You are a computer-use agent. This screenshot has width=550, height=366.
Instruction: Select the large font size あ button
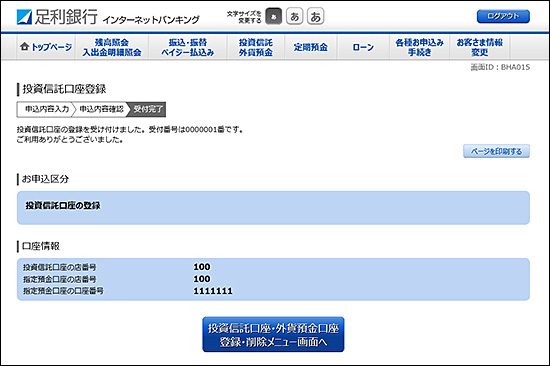click(316, 16)
